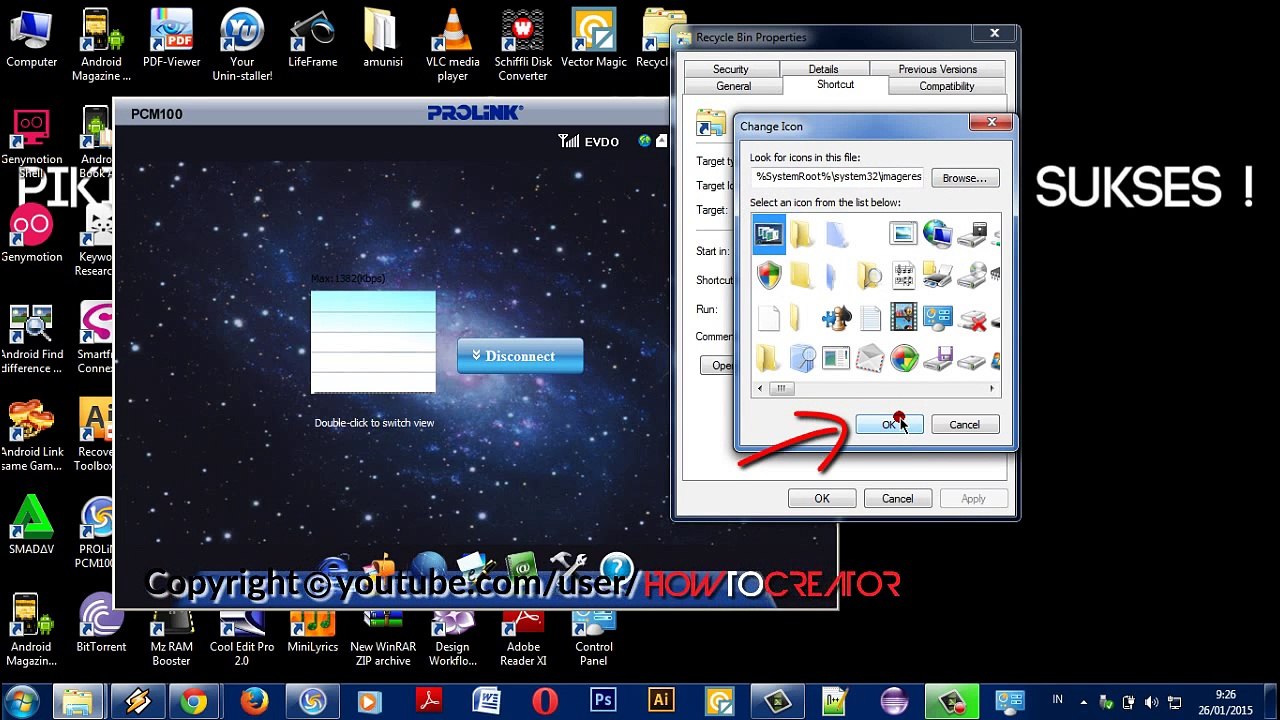Pick the round Windows logo icon
Image resolution: width=1280 pixels, height=720 pixels.
(x=904, y=358)
